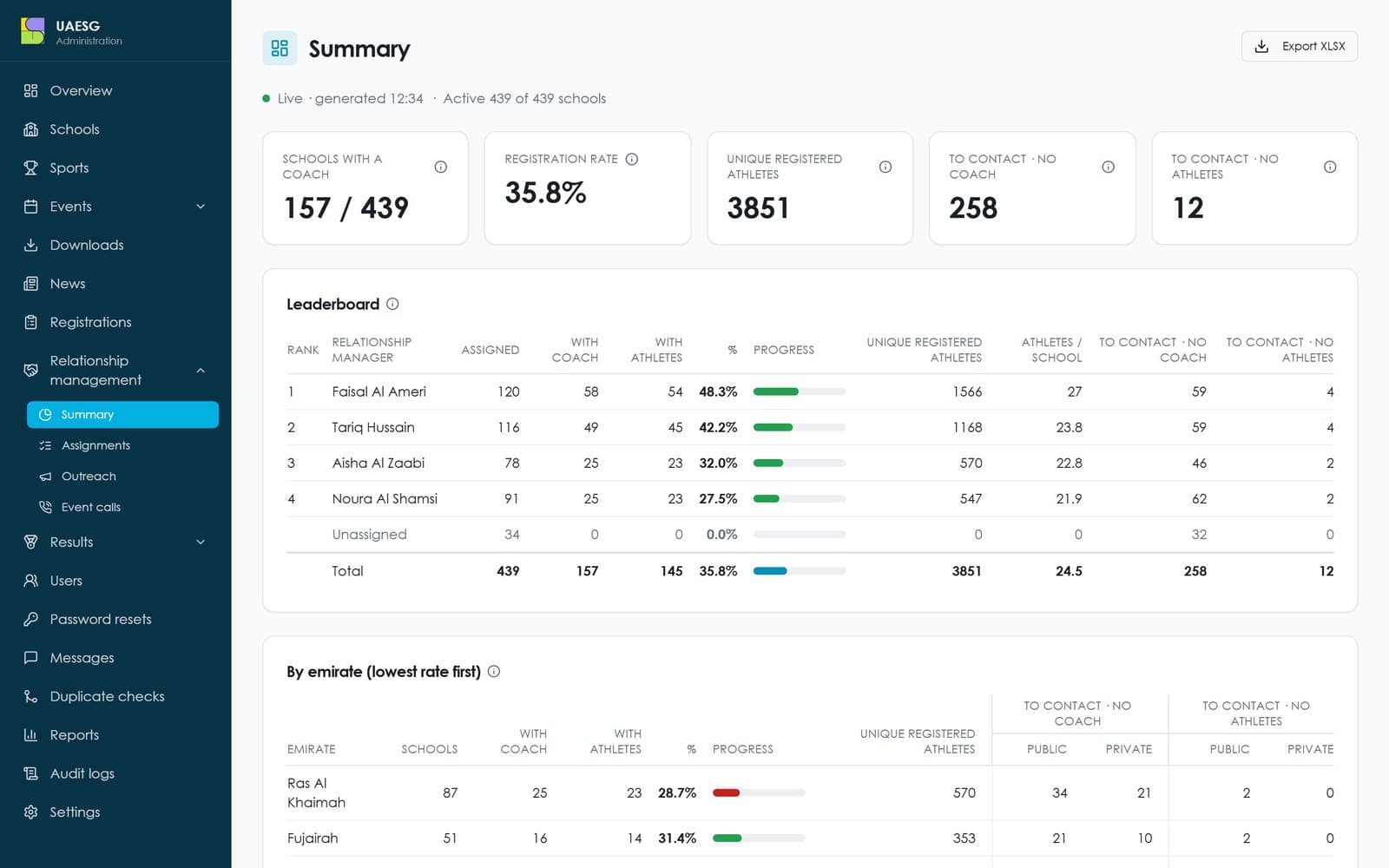This screenshot has width=1389, height=868.
Task: Click the Sports trophy icon
Action: 31,168
